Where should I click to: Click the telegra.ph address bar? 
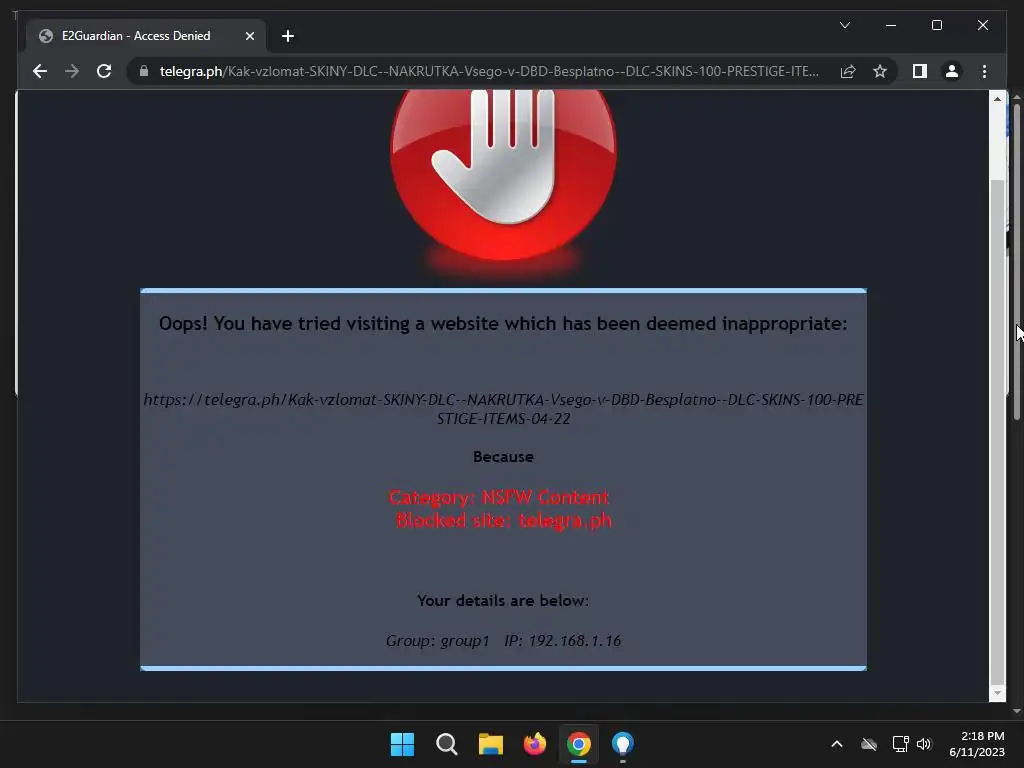pos(488,71)
